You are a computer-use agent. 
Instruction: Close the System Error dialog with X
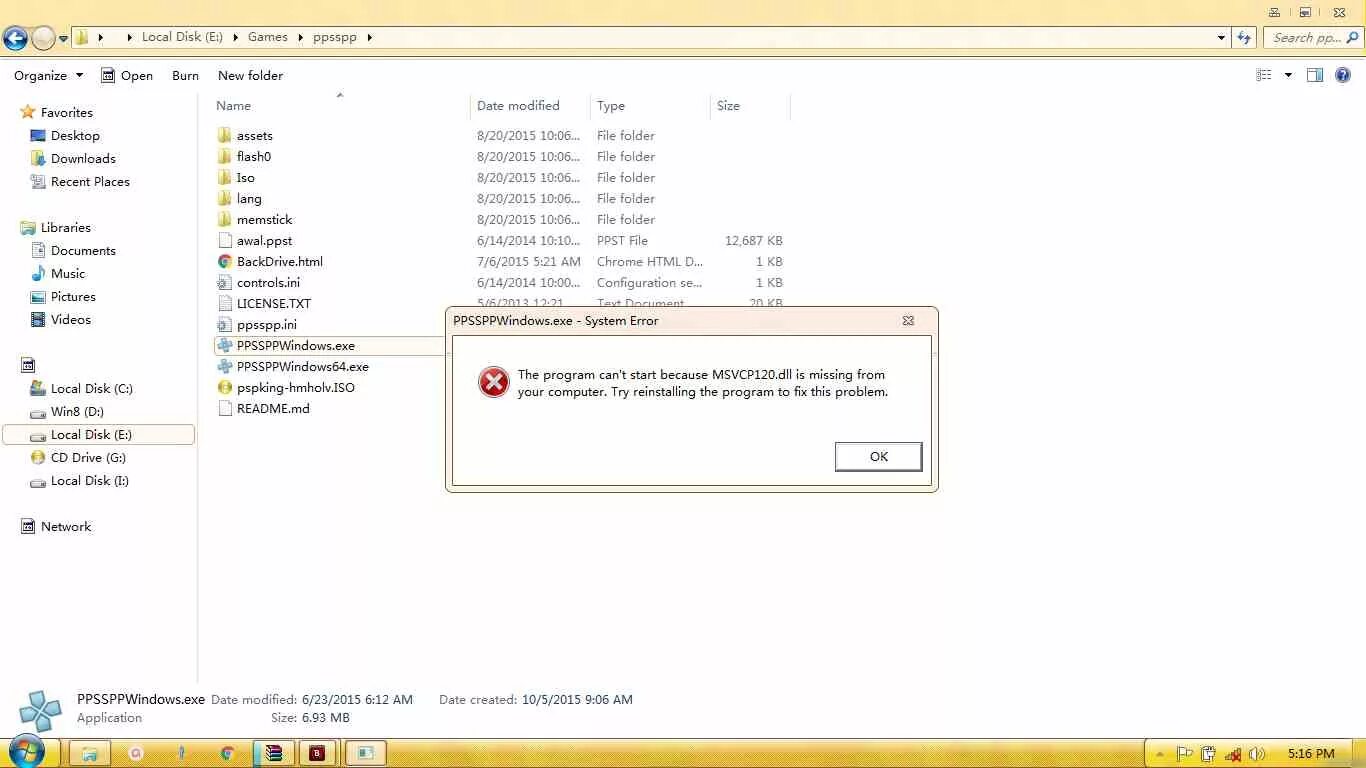pos(908,320)
